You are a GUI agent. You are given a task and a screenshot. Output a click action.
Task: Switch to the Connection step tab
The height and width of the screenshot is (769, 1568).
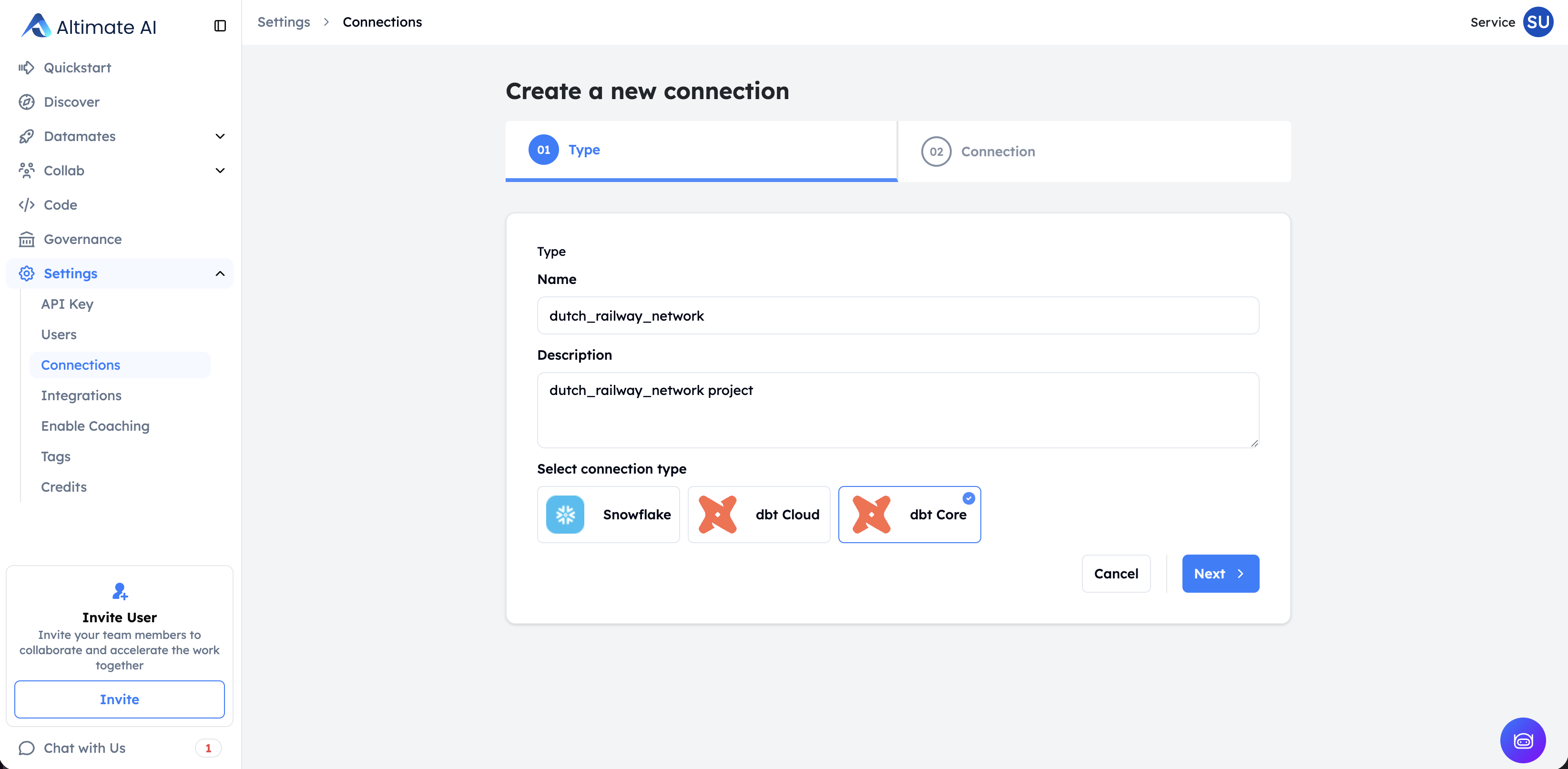coord(997,152)
